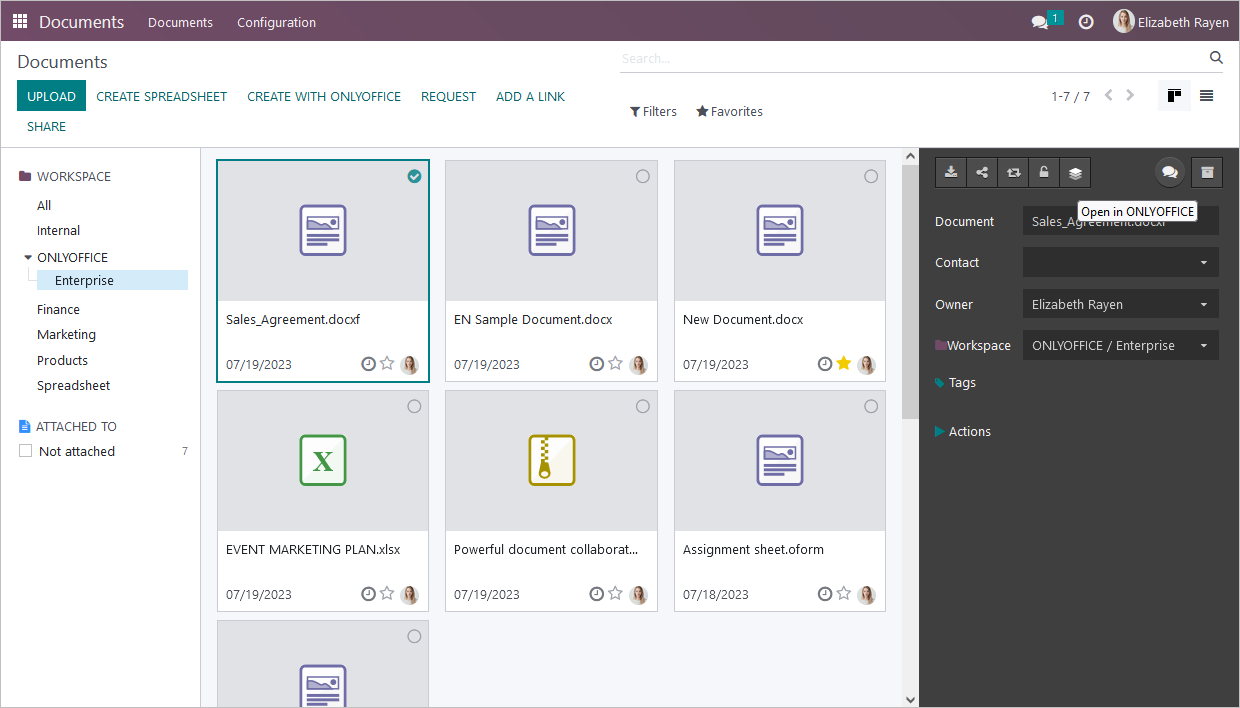Click the Document name field
1240x708 pixels.
(1120, 221)
